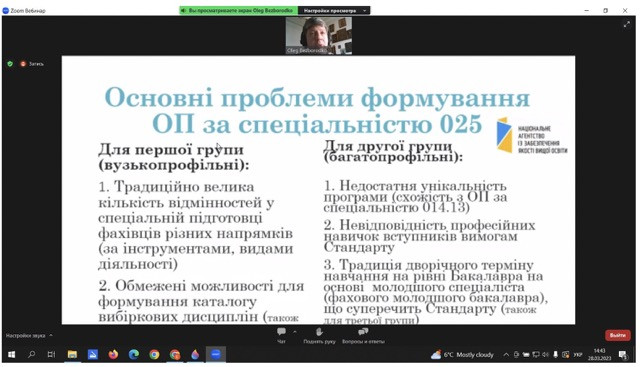Open the Windows Start menu
Viewport: 640px width, 367px height.
11,354
